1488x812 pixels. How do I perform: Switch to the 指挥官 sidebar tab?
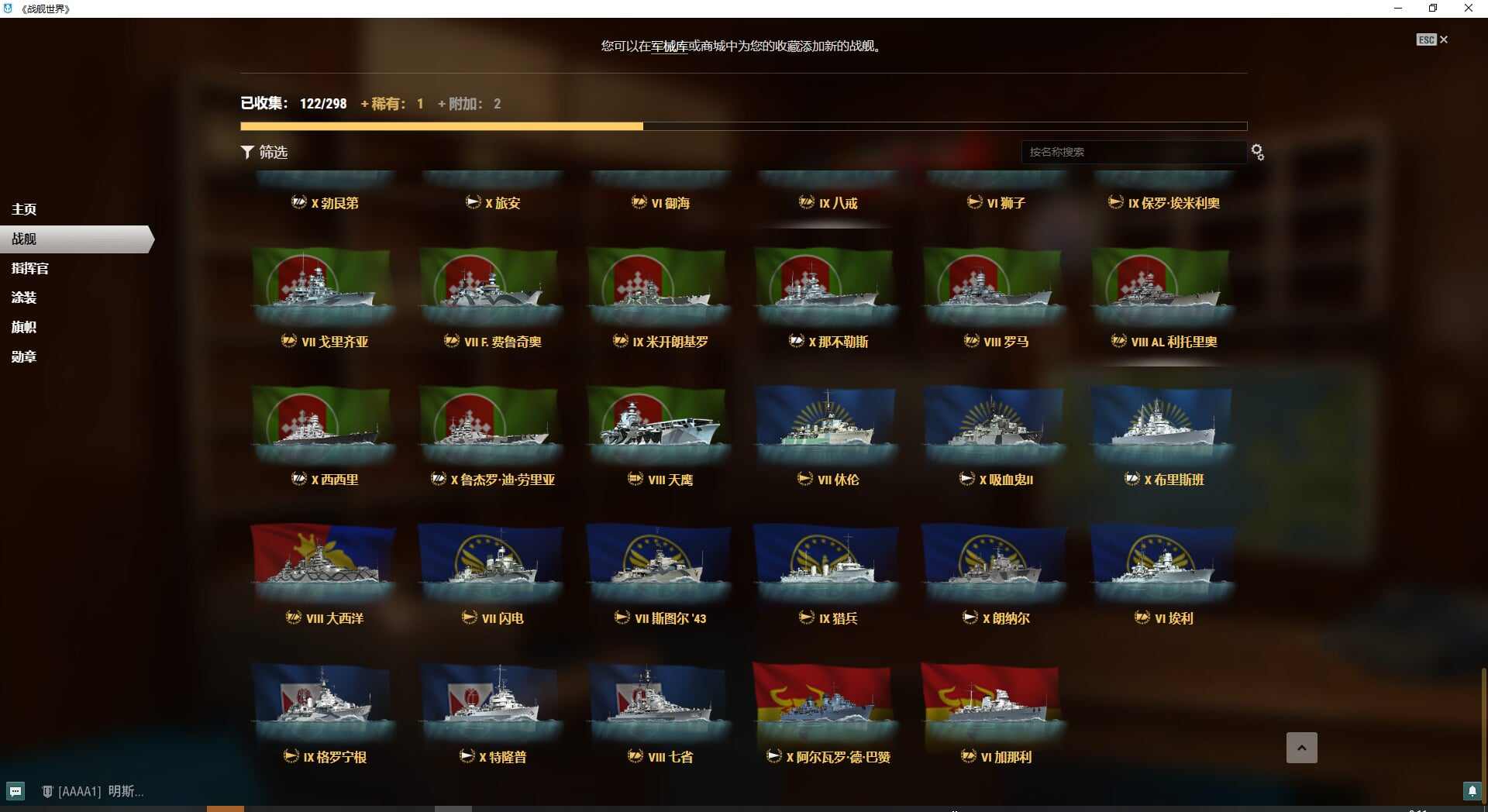pos(30,268)
